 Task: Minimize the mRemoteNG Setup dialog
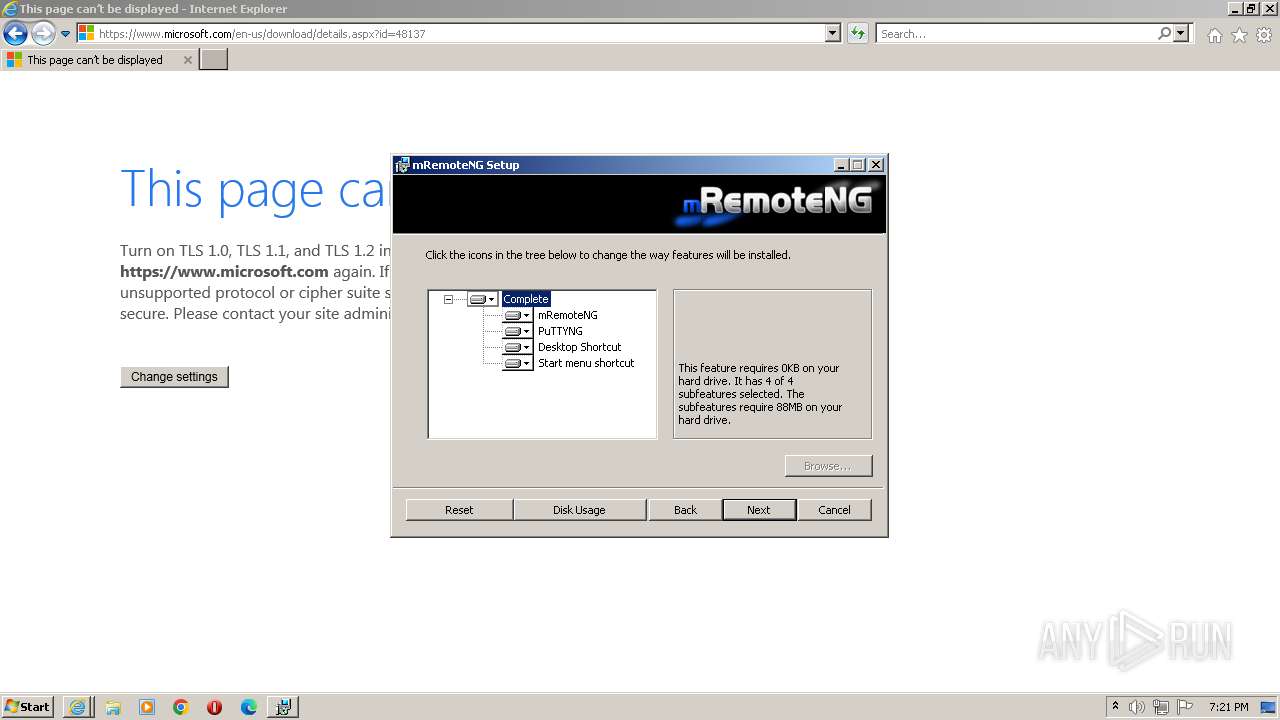tap(841, 165)
